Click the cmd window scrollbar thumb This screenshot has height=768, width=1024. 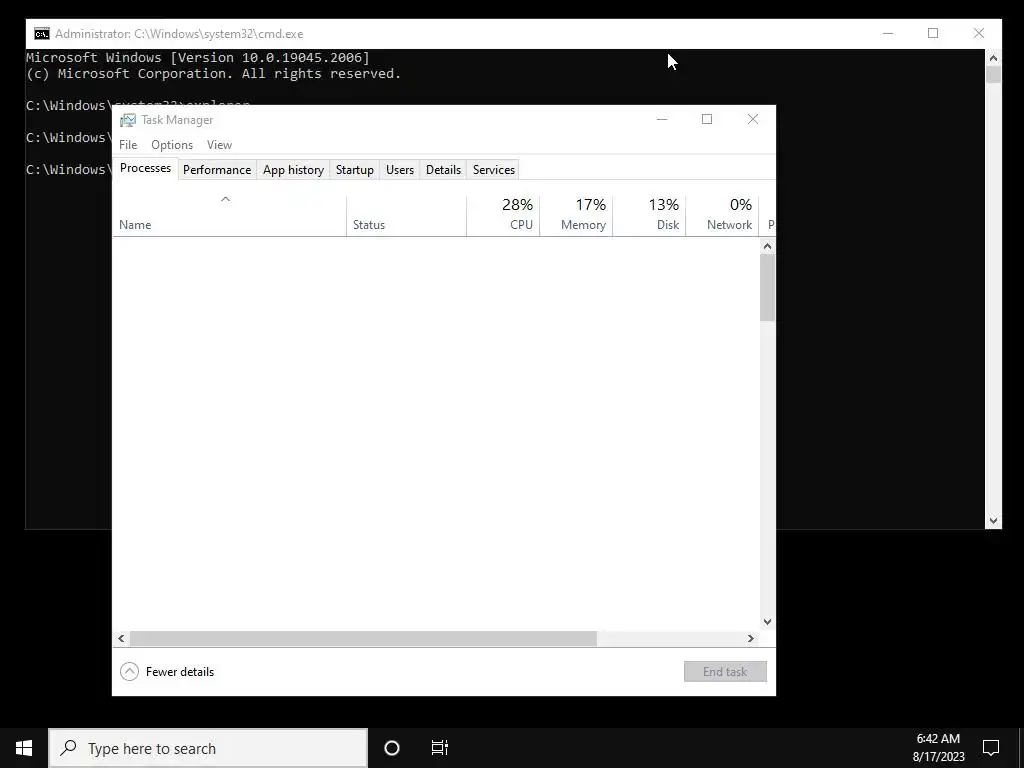[x=993, y=74]
